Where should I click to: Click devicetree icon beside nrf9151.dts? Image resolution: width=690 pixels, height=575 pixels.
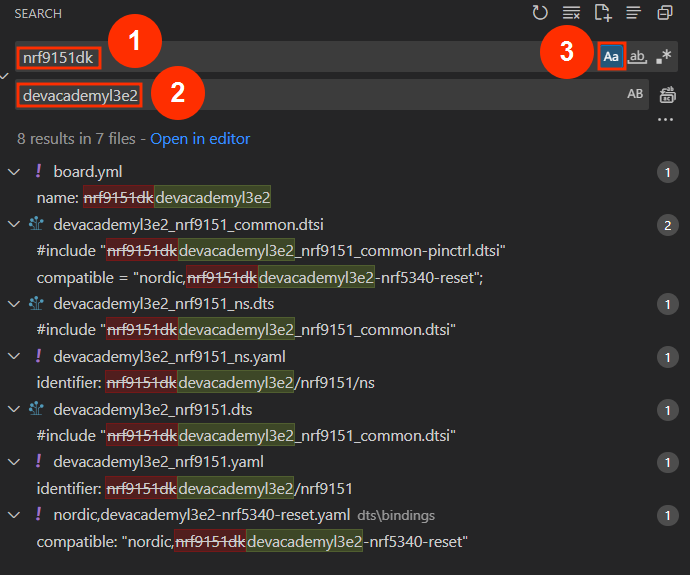coord(37,409)
